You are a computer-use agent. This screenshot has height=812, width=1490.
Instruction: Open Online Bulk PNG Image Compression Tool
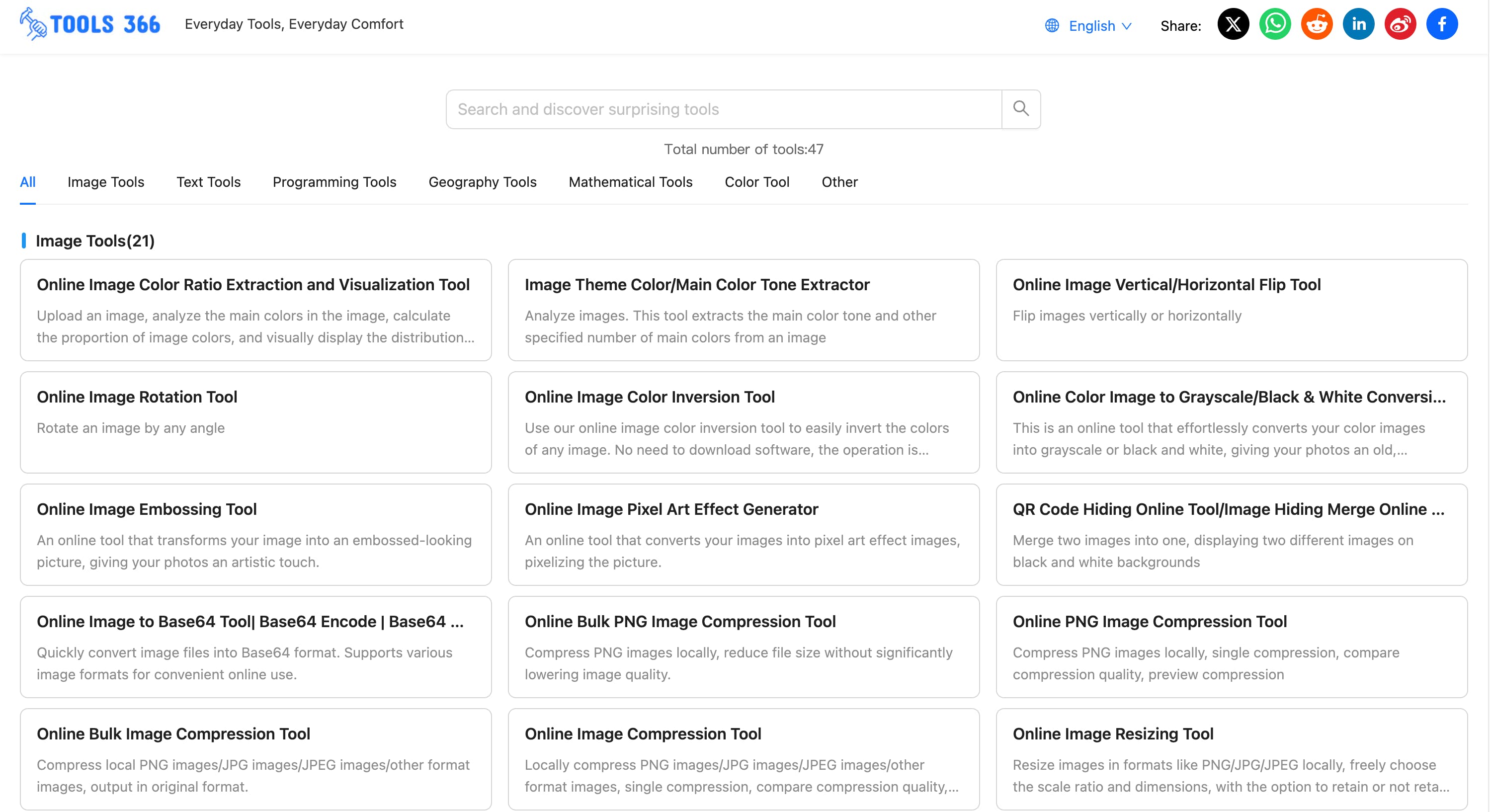coord(744,647)
